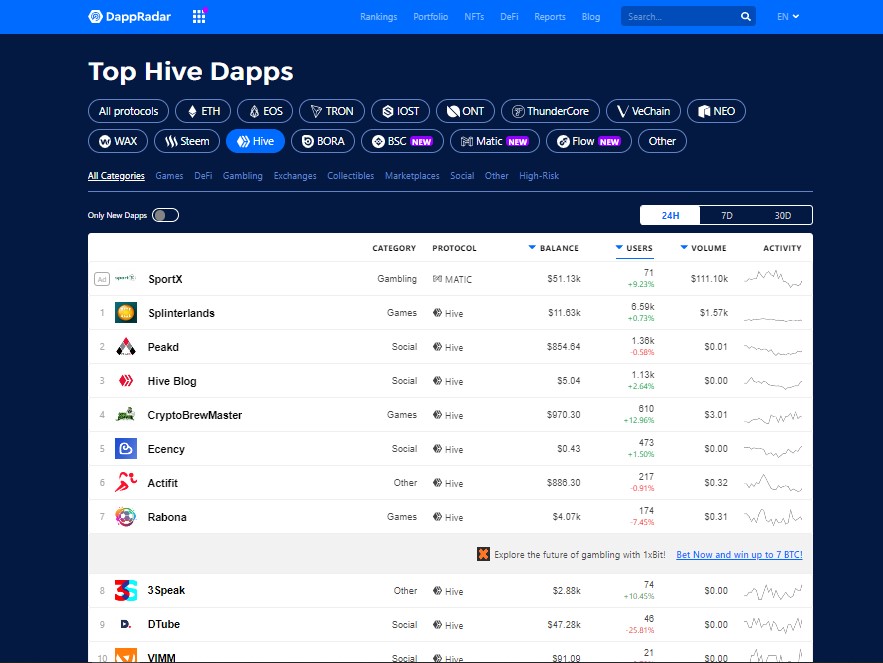Select Collectibles category filter

[350, 176]
